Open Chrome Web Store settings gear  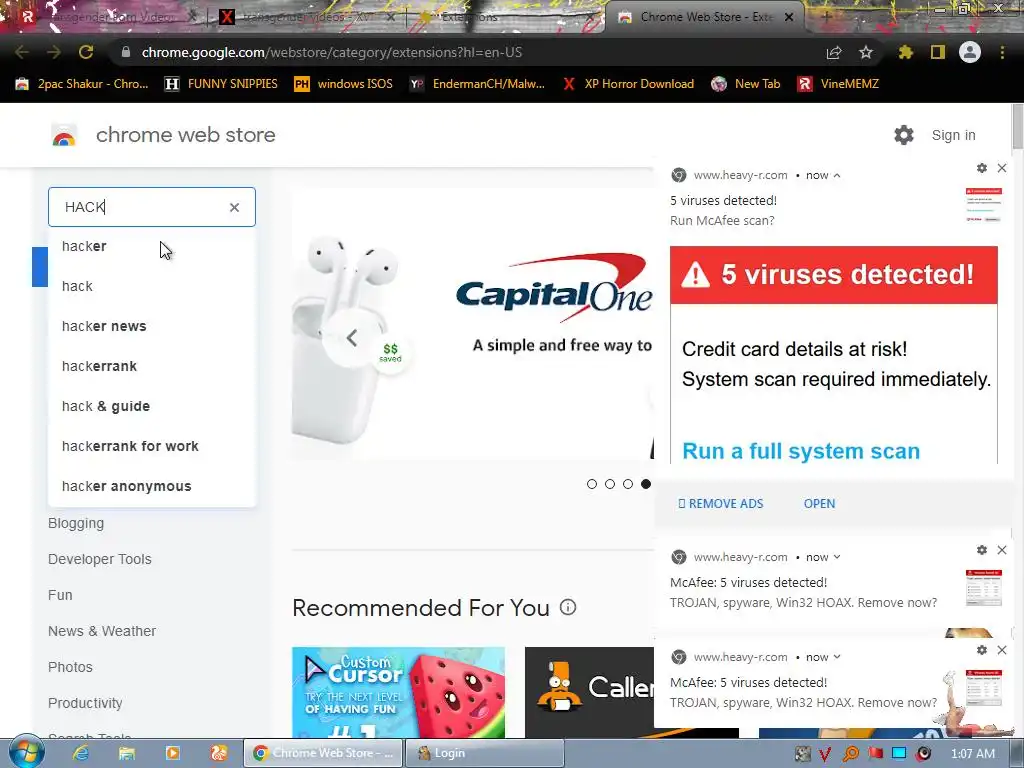(904, 135)
